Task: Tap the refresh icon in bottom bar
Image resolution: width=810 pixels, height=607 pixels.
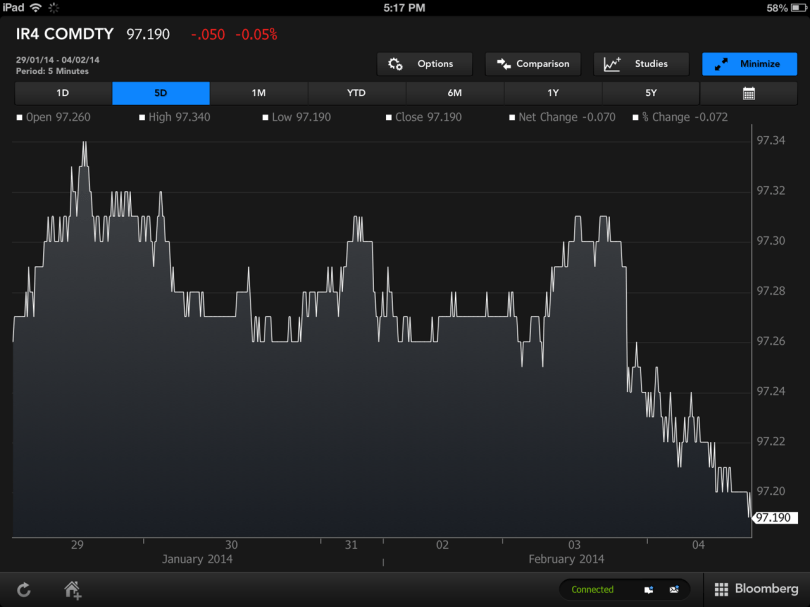Action: pos(23,589)
